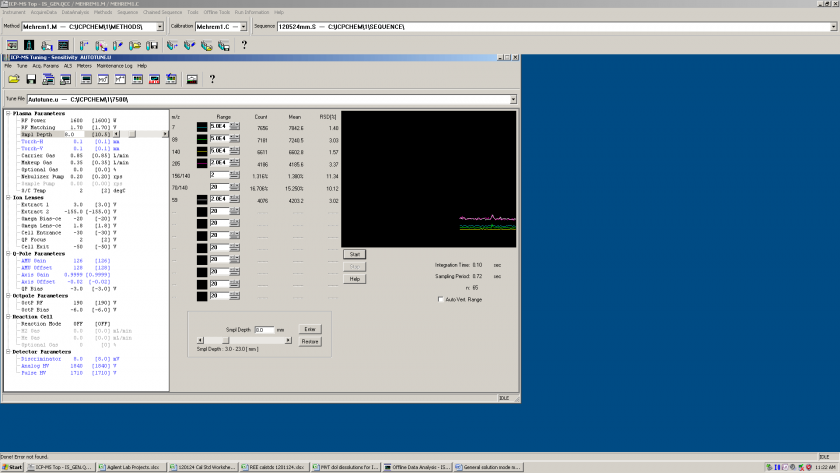Image resolution: width=840 pixels, height=473 pixels.
Task: Click the Smpl Depth mm input field
Action: point(264,329)
